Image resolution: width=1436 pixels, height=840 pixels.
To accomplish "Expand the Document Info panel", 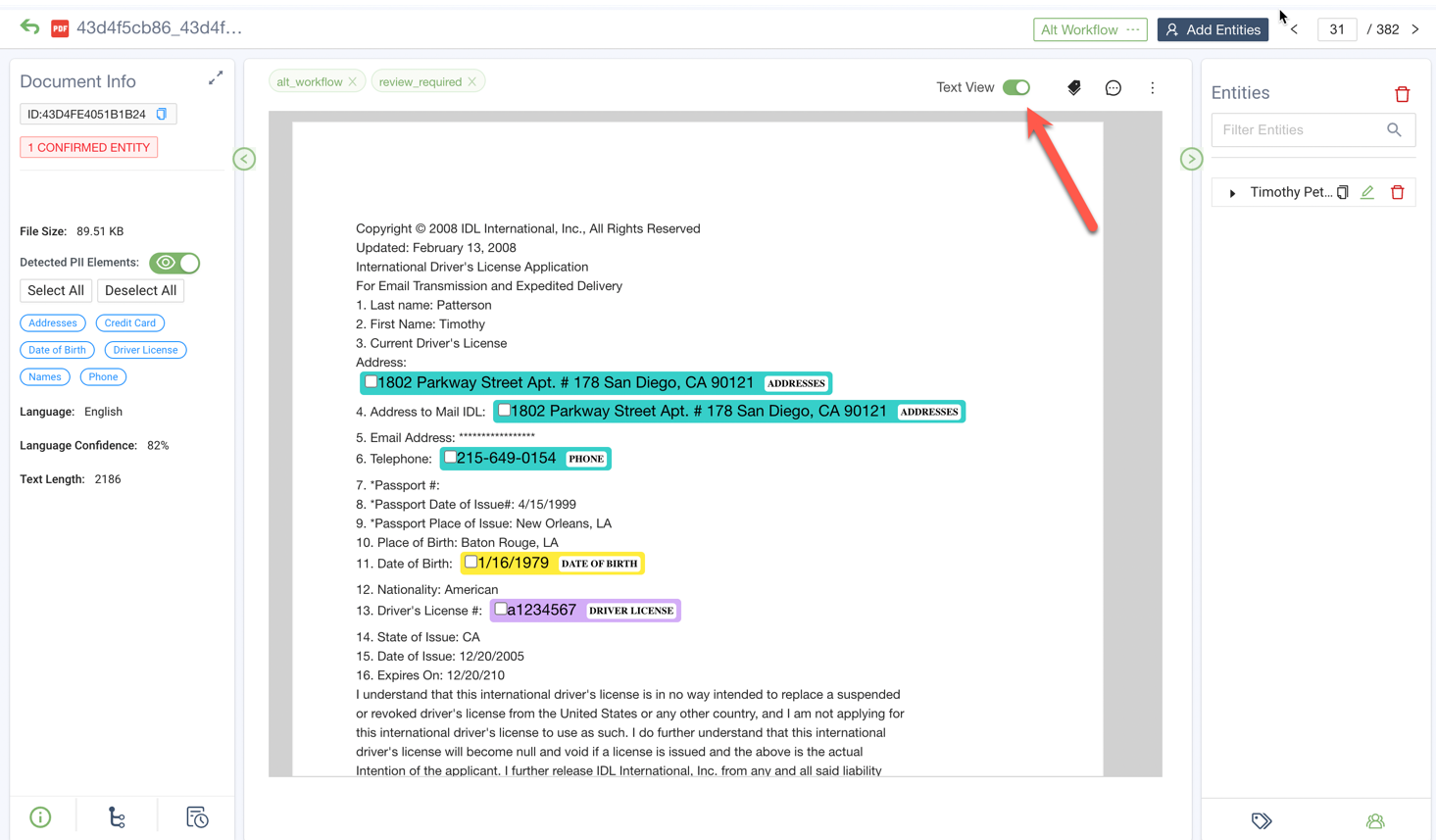I will coord(216,78).
